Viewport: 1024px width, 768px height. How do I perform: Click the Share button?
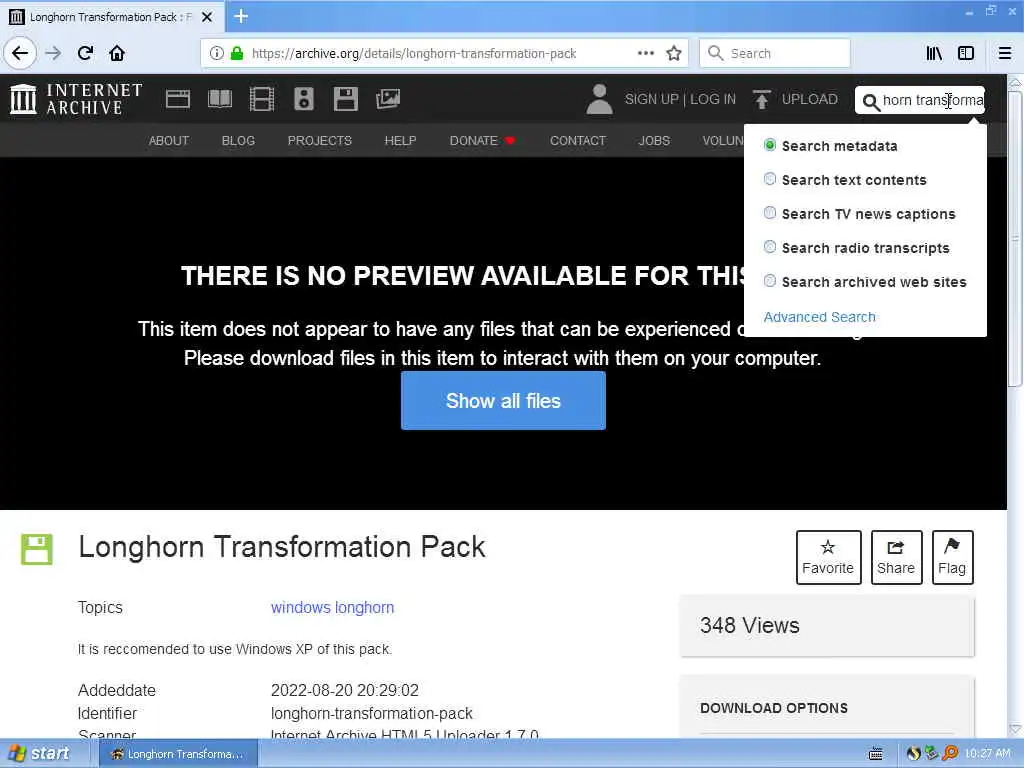896,557
